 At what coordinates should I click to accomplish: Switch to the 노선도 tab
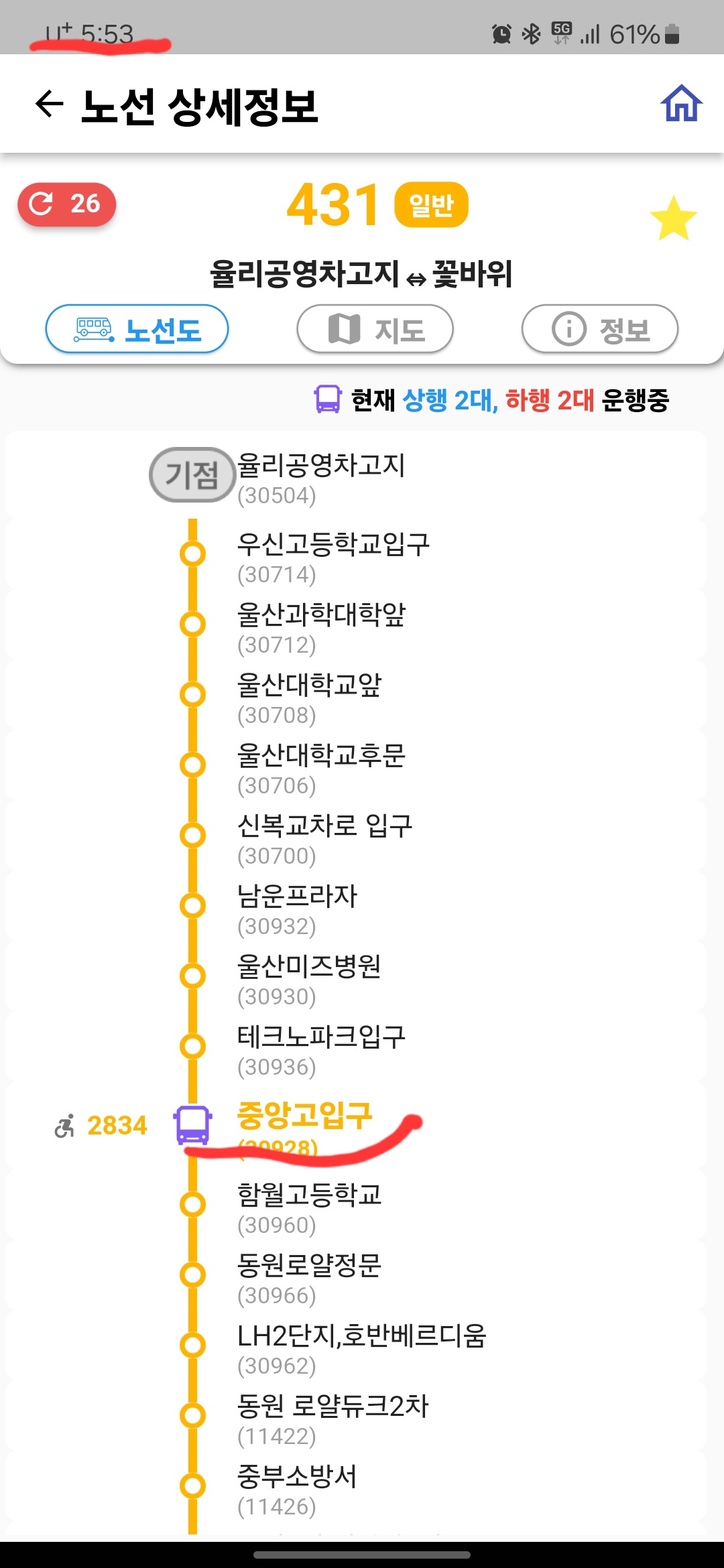(x=137, y=329)
